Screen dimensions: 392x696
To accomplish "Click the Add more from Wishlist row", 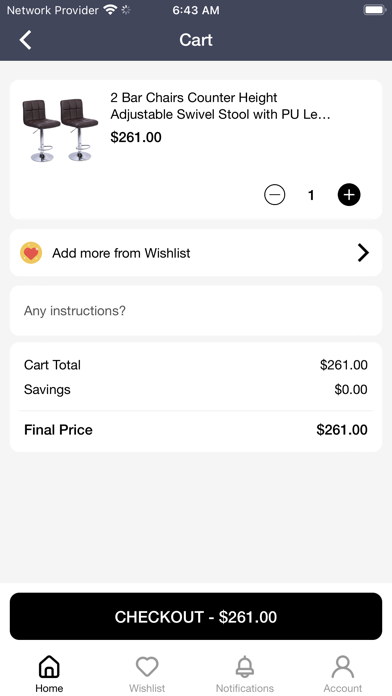I will (x=196, y=253).
